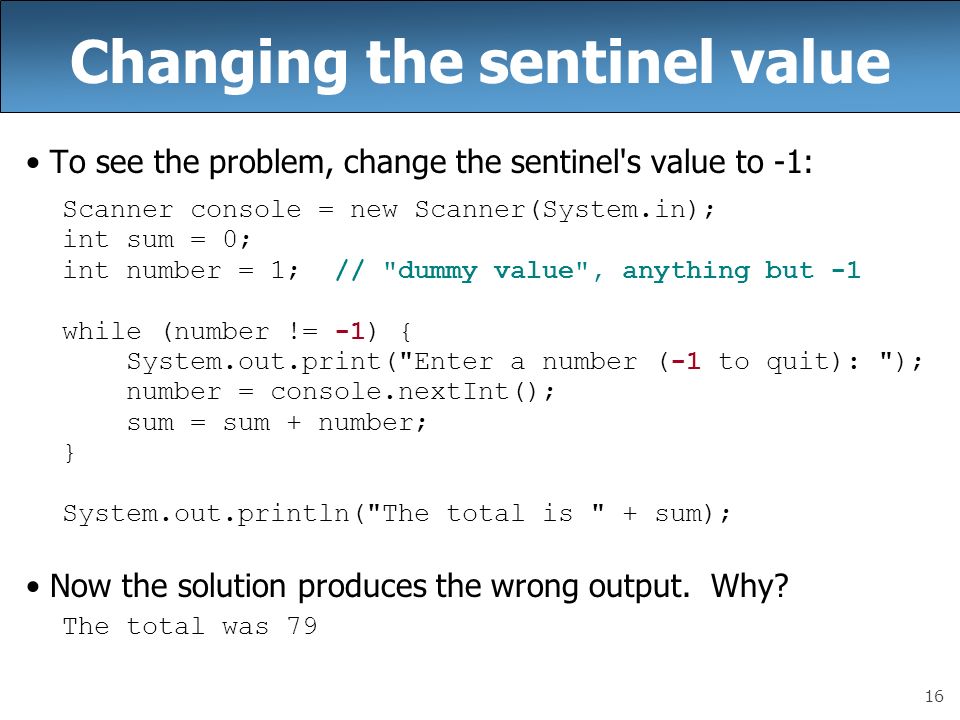This screenshot has height=720, width=960.
Task: Click the 'while (number != -1)' statement
Action: (237, 332)
